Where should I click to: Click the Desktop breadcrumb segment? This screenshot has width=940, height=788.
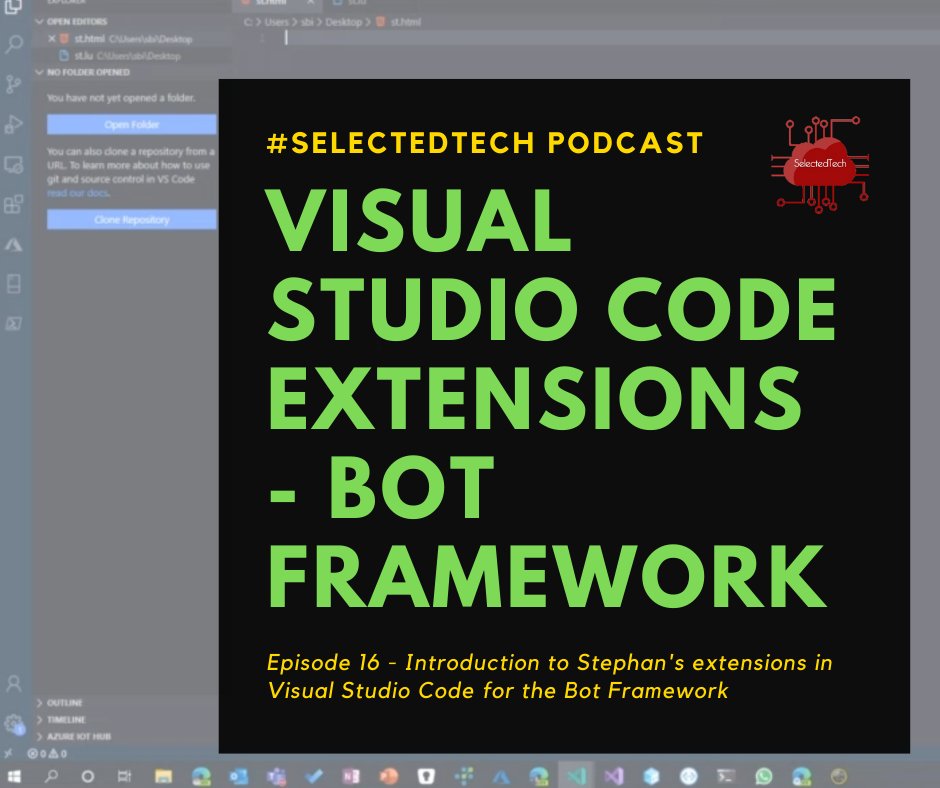click(x=344, y=22)
